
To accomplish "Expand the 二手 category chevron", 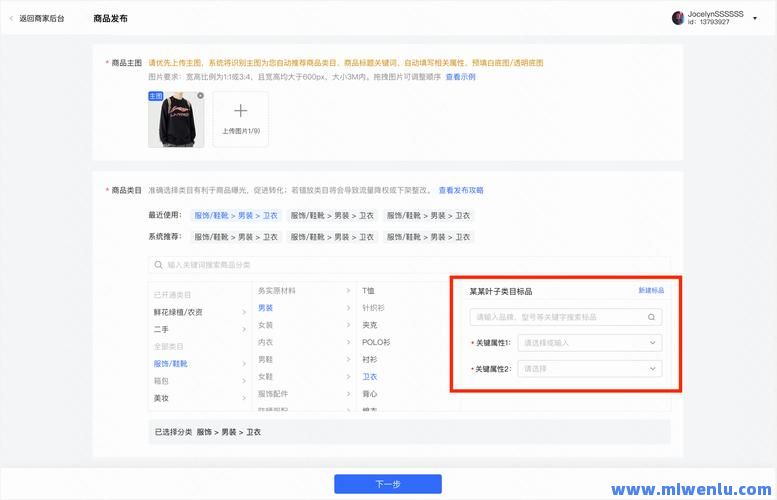I will [244, 330].
